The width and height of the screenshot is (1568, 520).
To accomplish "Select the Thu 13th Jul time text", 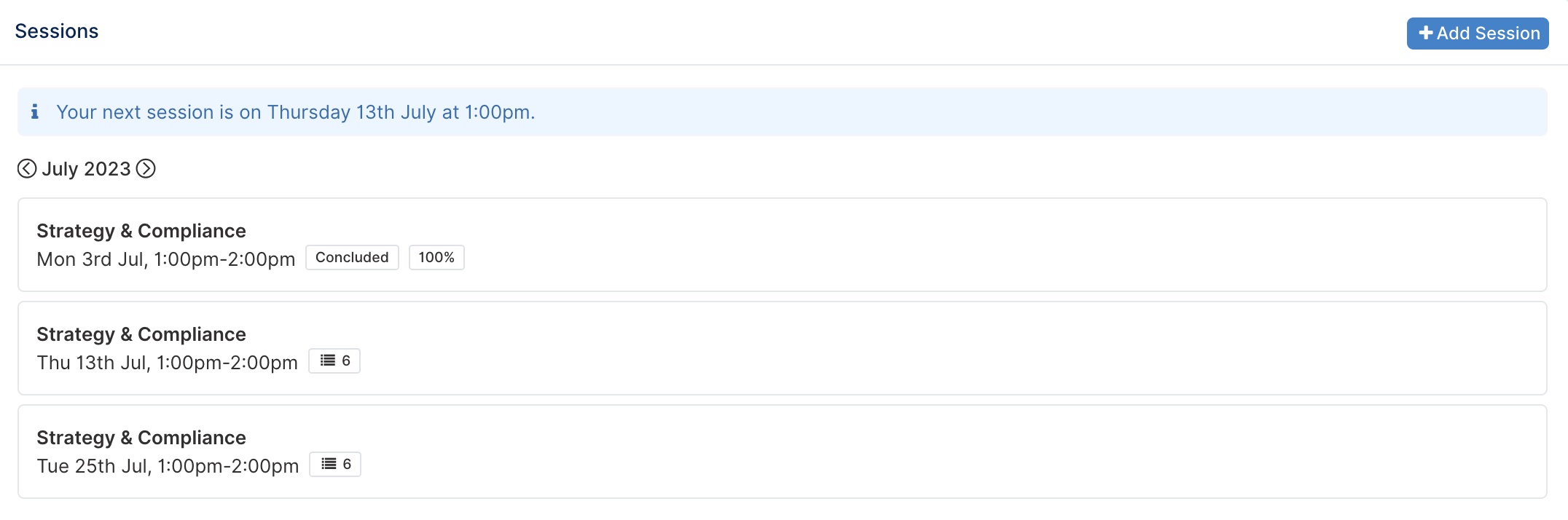I will (x=168, y=363).
